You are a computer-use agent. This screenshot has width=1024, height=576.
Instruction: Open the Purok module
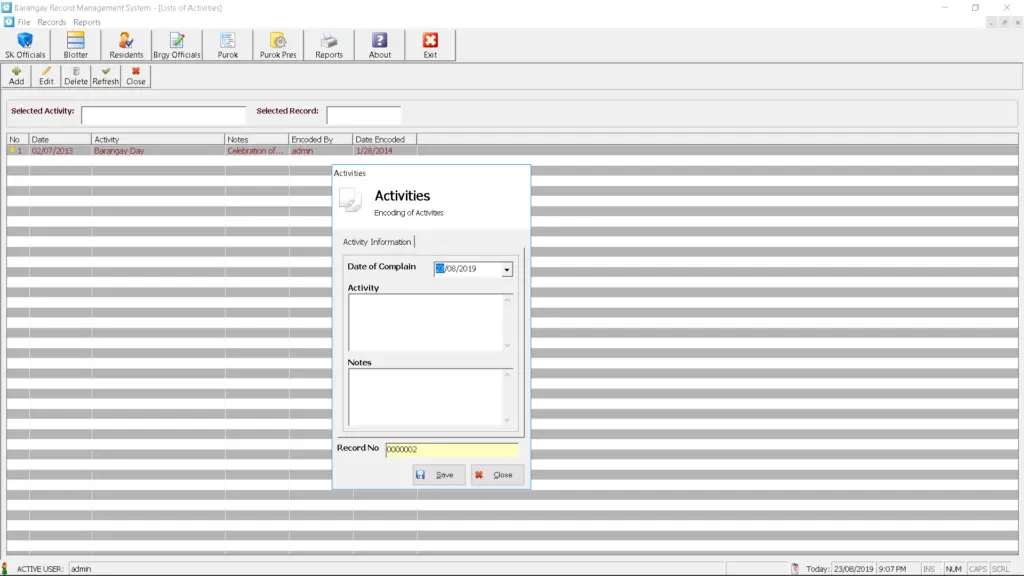click(x=228, y=44)
